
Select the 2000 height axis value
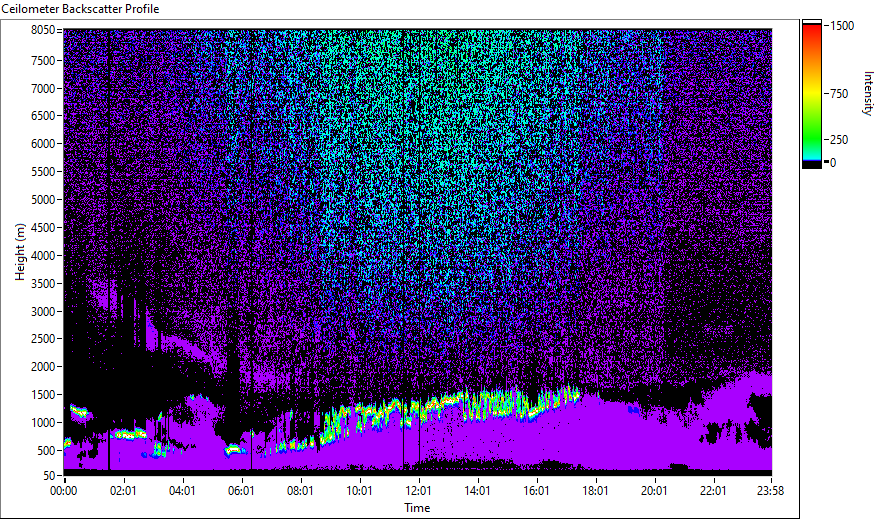tap(43, 367)
